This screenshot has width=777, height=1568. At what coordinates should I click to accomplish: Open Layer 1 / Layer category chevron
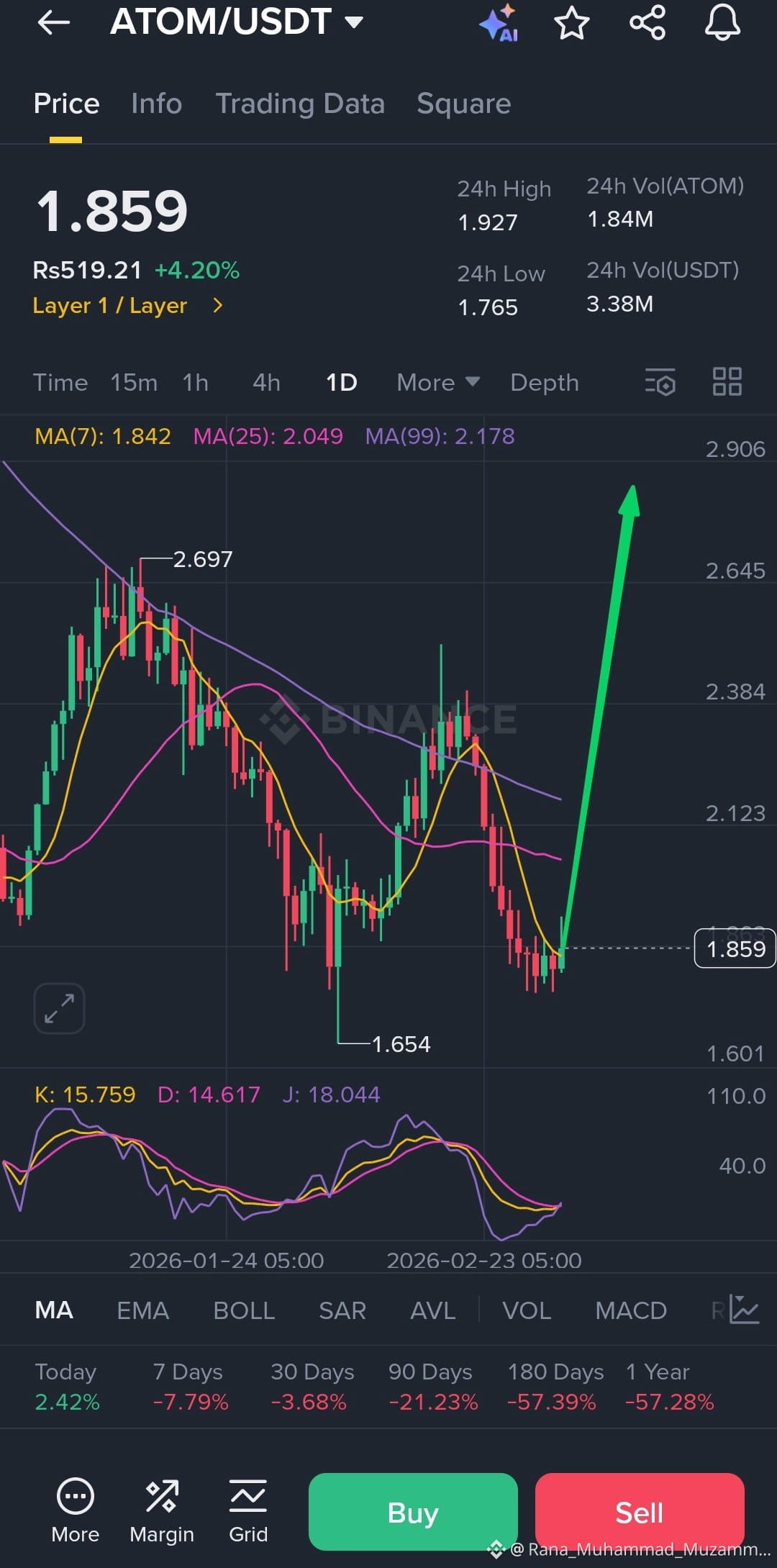218,306
